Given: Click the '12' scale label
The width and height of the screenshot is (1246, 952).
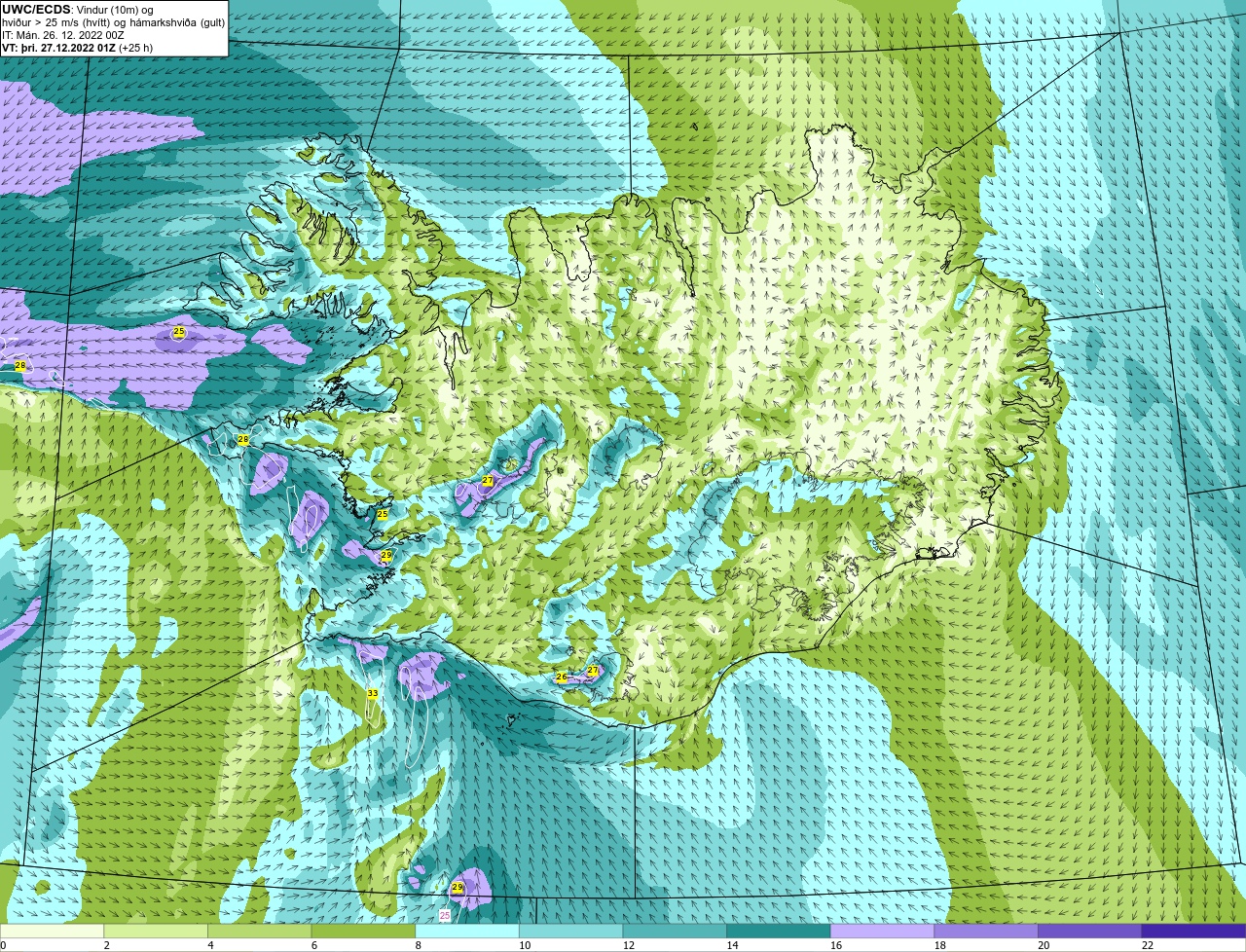Looking at the screenshot, I should tap(629, 945).
